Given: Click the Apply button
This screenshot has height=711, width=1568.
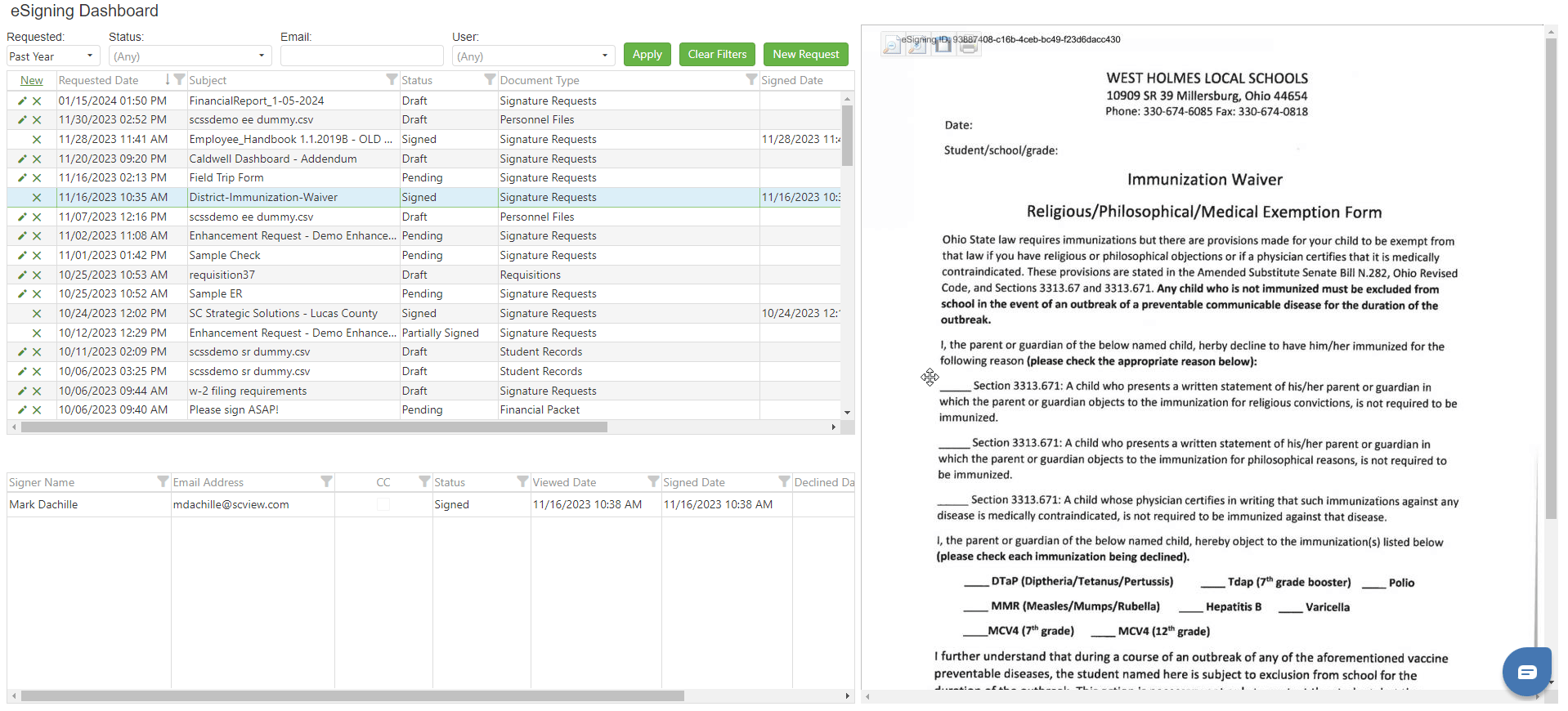Looking at the screenshot, I should pos(647,54).
